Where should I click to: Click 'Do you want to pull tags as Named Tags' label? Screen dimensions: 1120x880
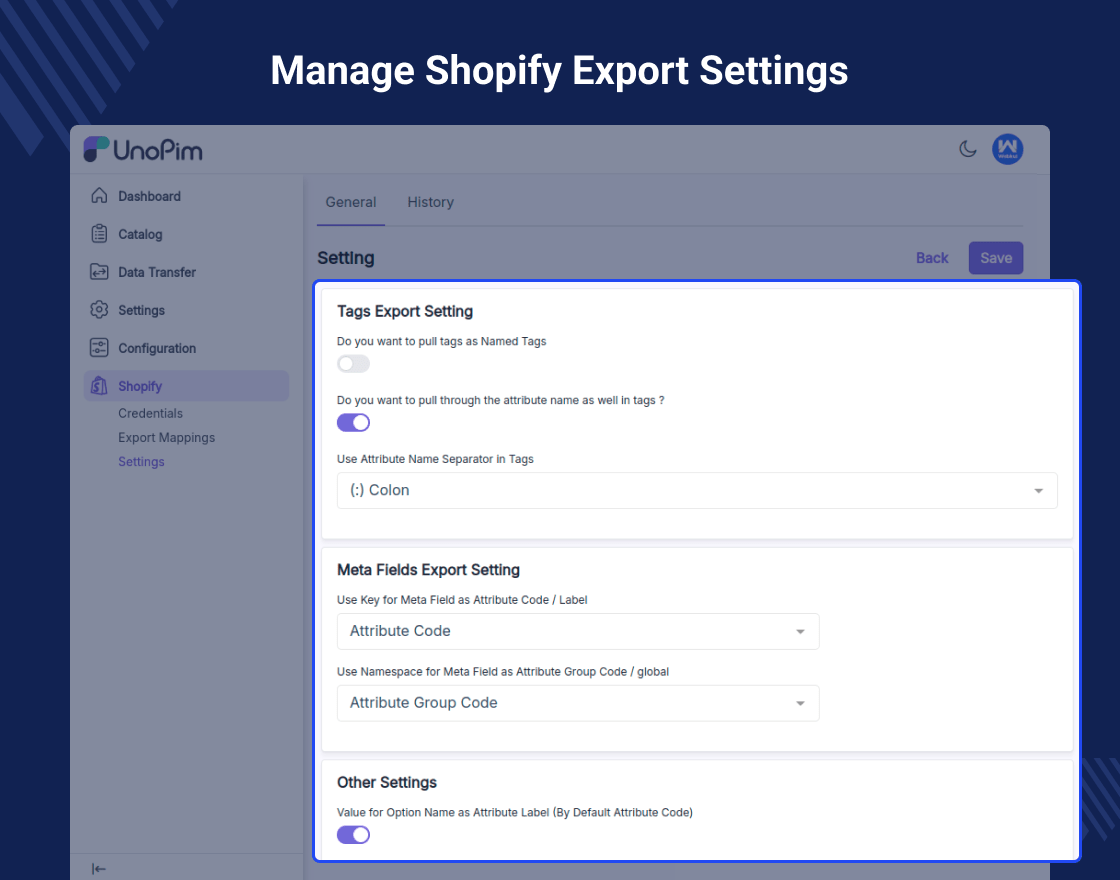click(x=441, y=341)
